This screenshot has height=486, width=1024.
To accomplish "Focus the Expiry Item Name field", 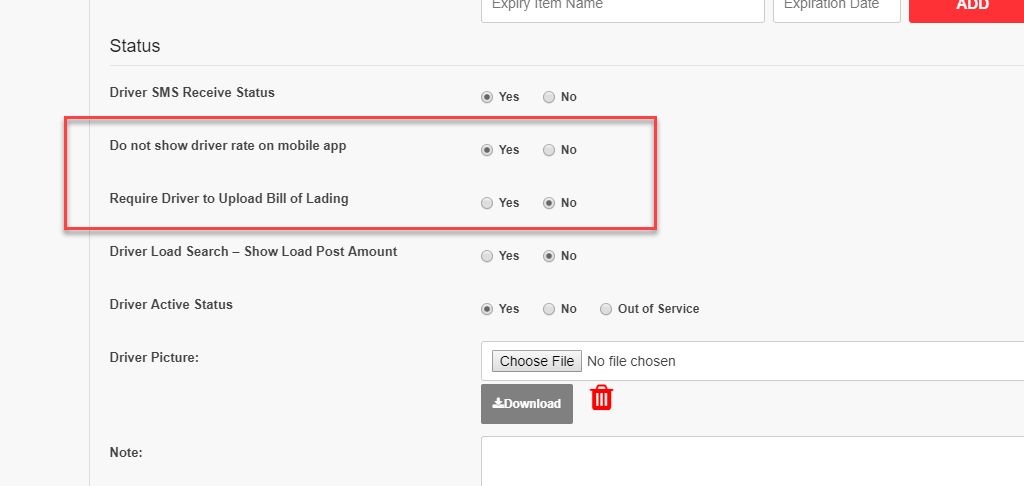I will point(623,8).
